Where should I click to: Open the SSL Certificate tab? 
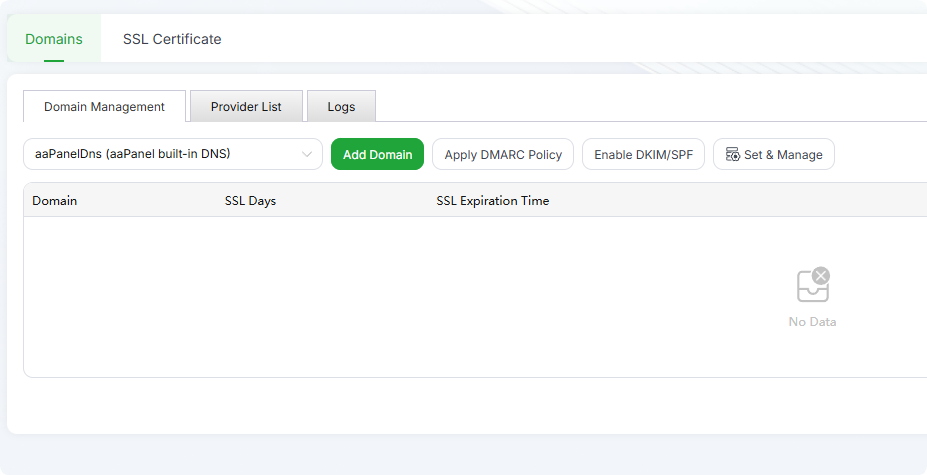click(x=172, y=39)
